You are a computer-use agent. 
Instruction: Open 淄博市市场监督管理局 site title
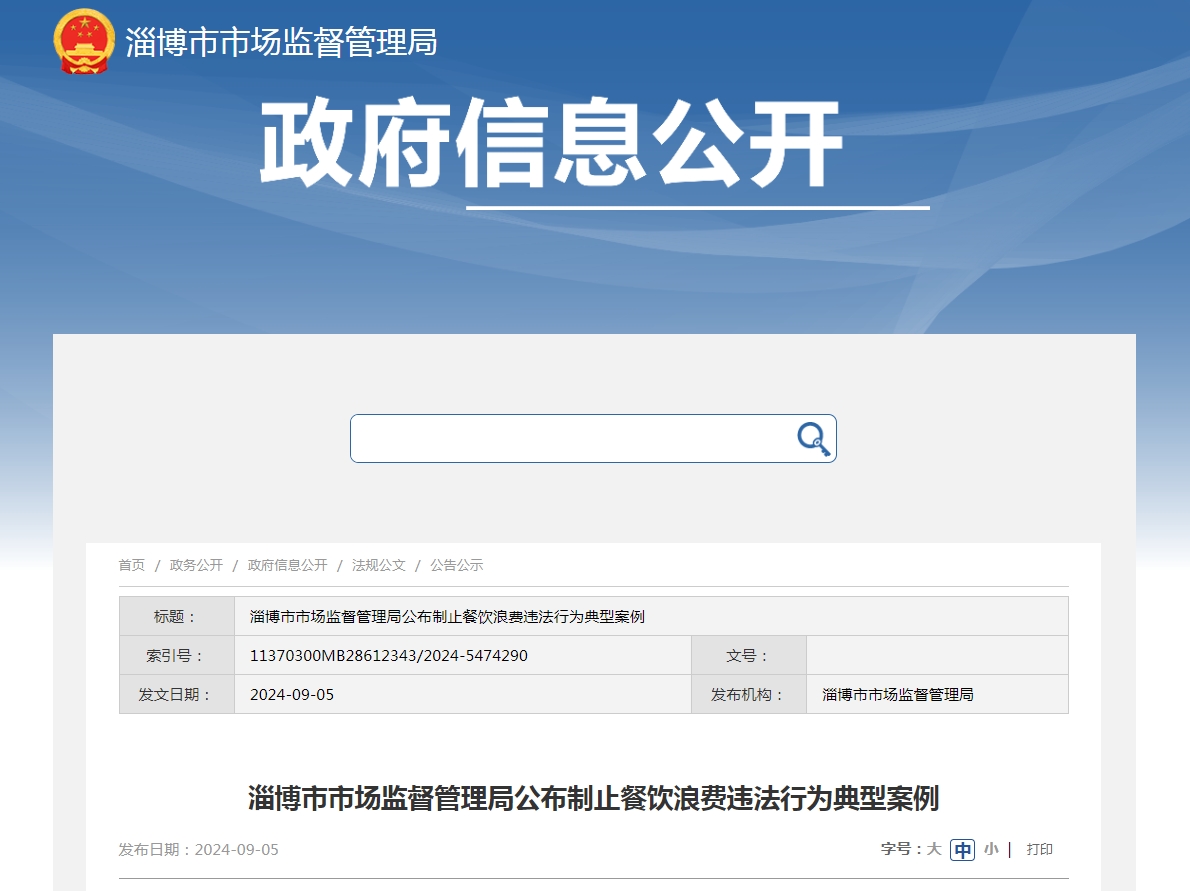[x=282, y=43]
